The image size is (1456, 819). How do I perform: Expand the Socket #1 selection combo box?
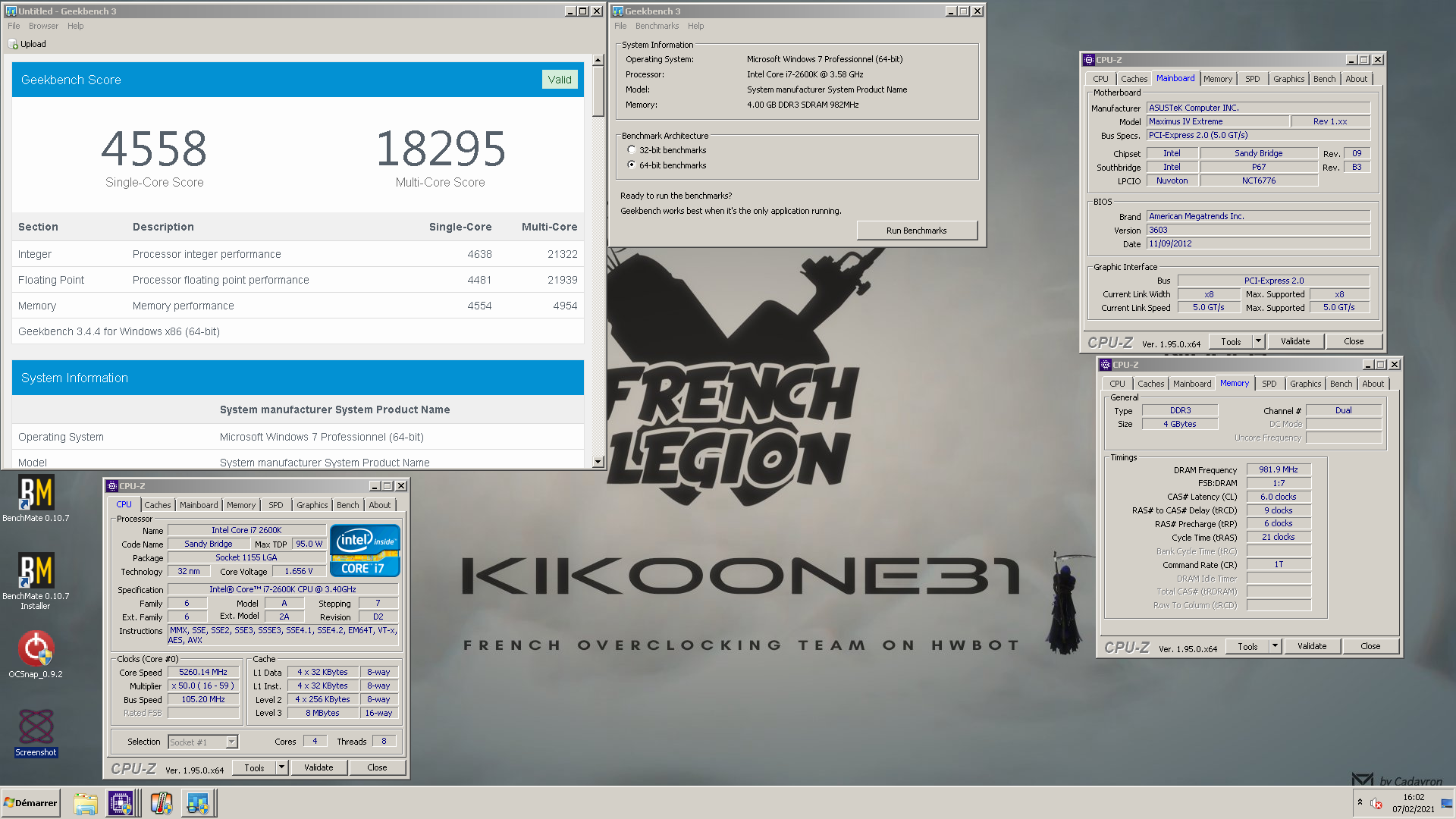232,742
